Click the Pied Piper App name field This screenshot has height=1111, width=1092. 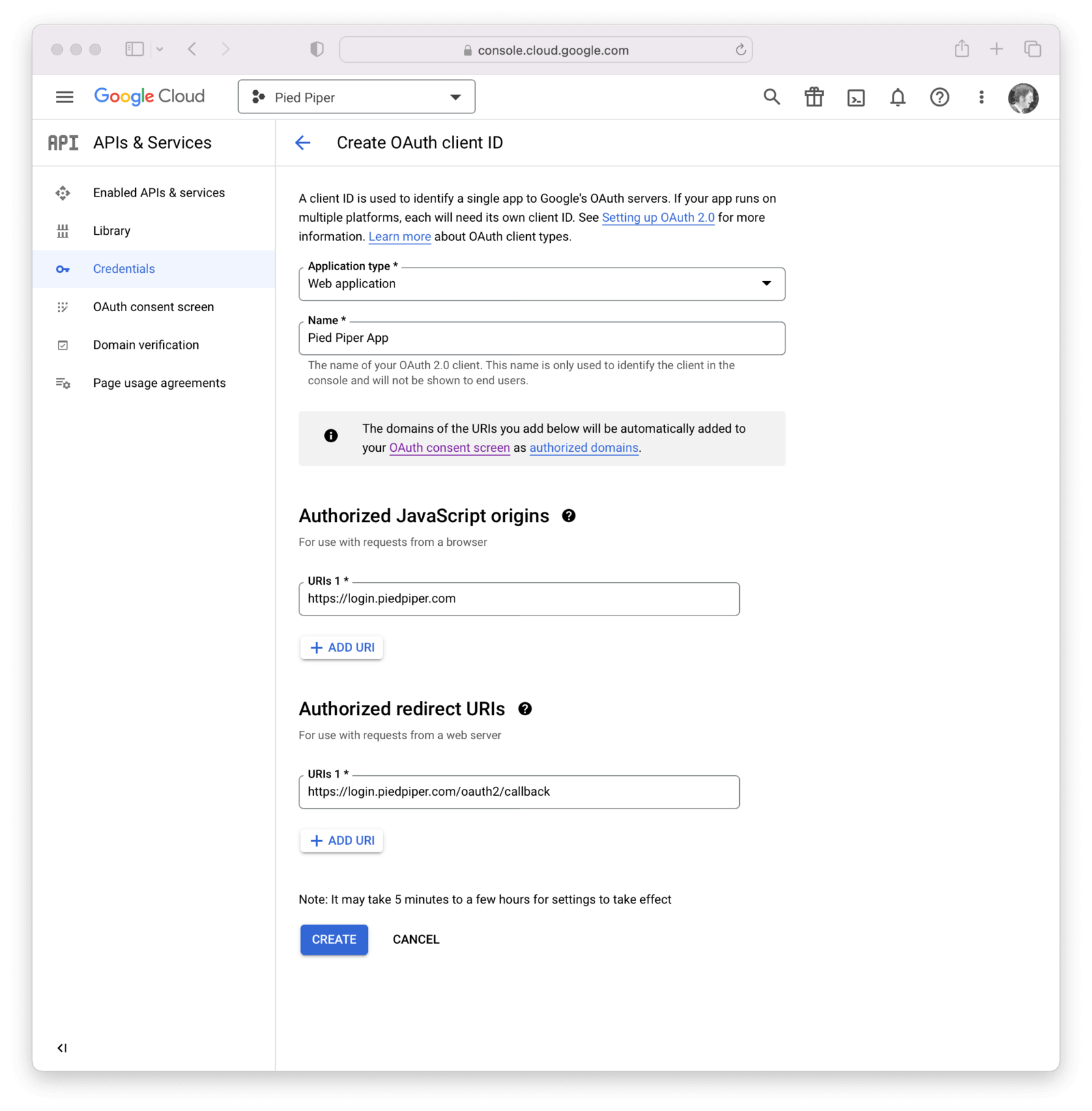[x=542, y=338]
